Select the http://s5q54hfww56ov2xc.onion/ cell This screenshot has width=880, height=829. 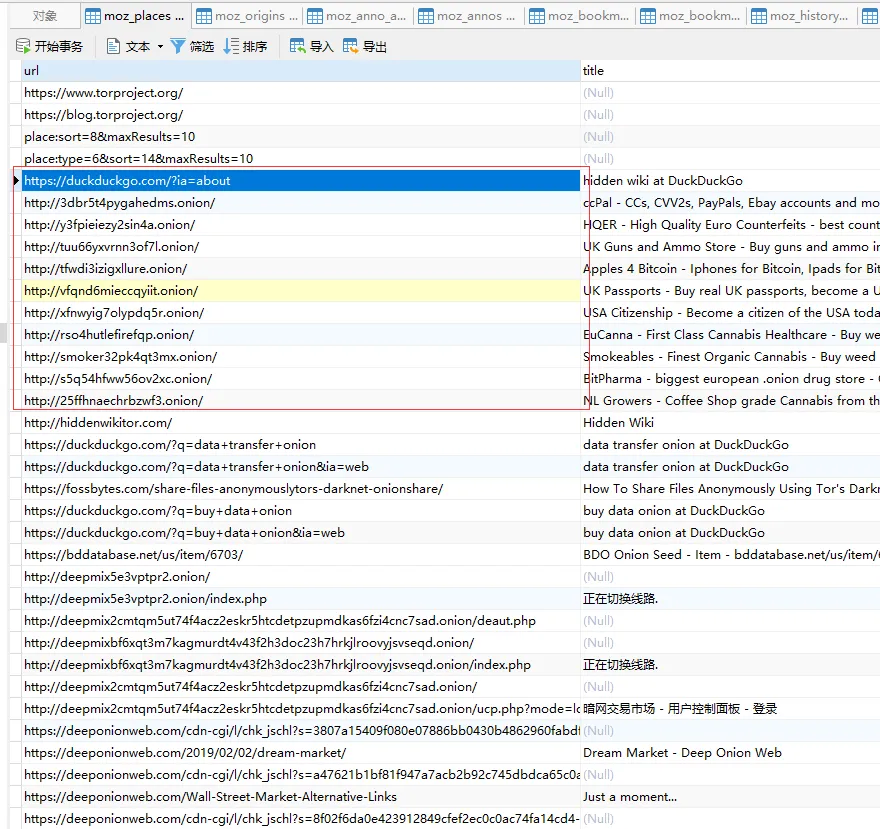coord(301,378)
